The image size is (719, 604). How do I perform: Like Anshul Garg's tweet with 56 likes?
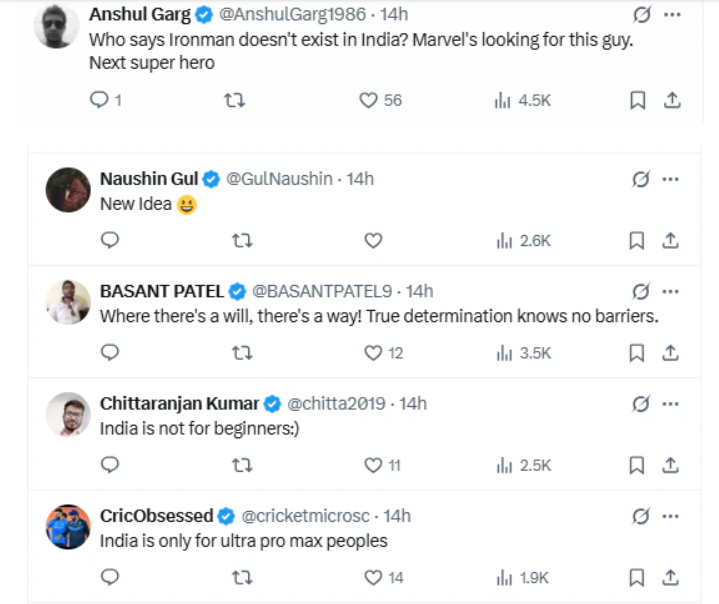[x=368, y=100]
